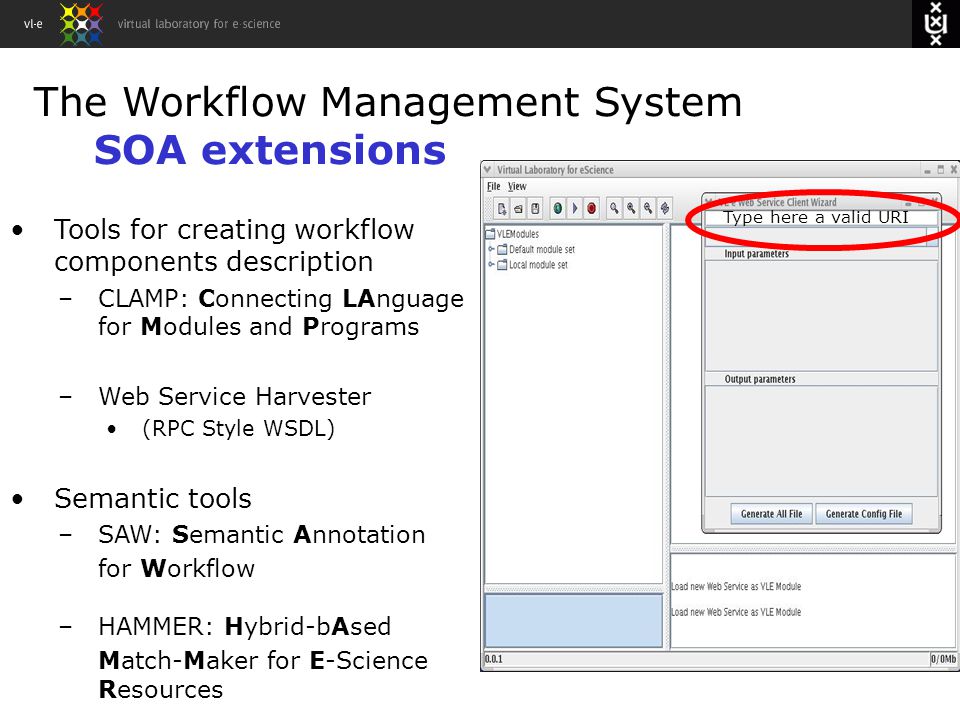Click the red stop workflow icon
960x720 pixels.
click(x=591, y=209)
